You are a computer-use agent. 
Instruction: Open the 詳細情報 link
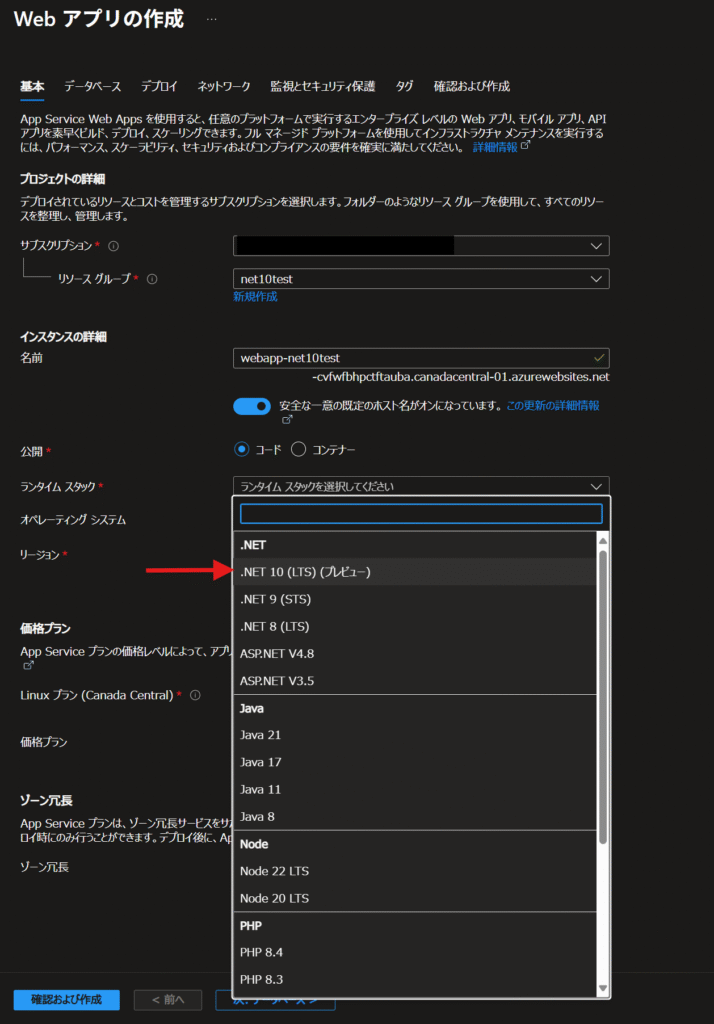(x=495, y=148)
